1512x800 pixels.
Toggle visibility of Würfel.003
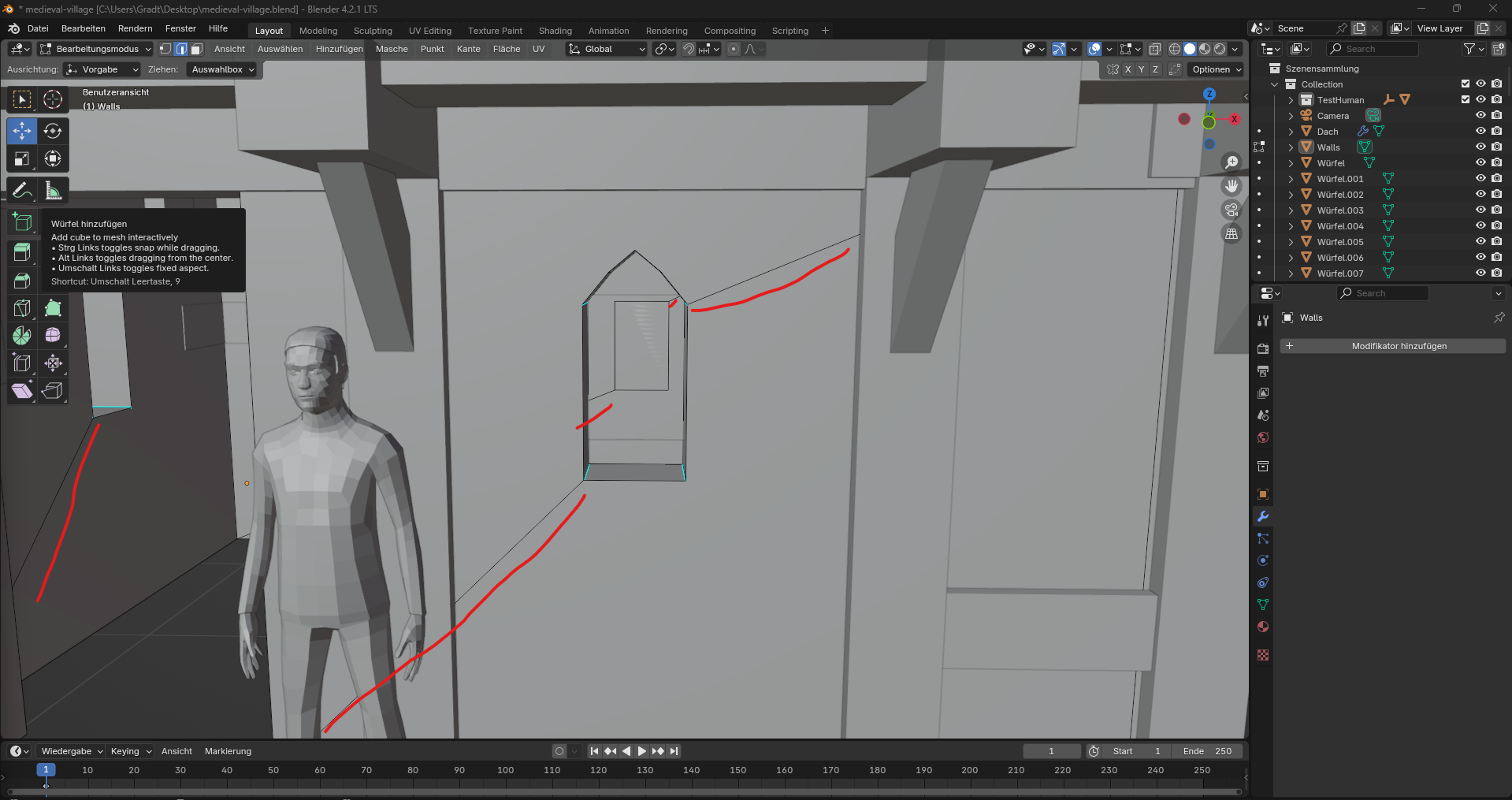click(x=1480, y=210)
